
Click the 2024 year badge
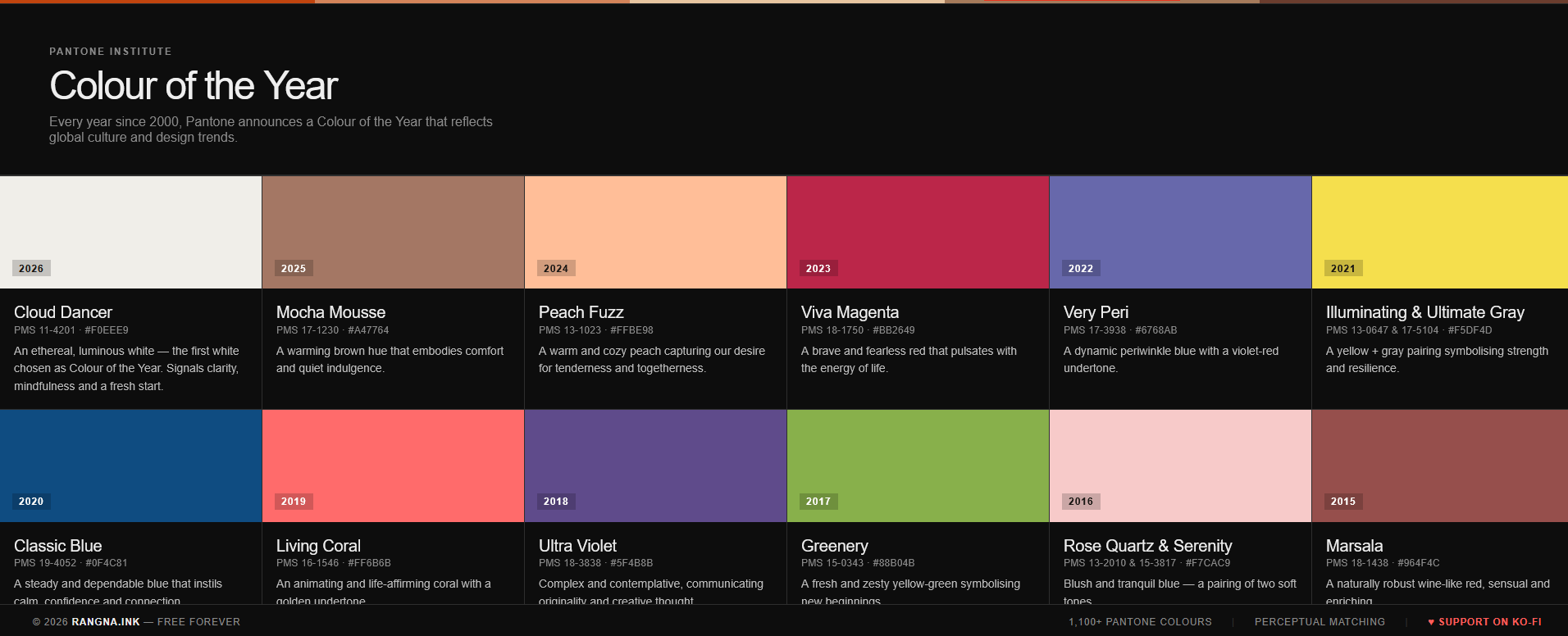556,268
